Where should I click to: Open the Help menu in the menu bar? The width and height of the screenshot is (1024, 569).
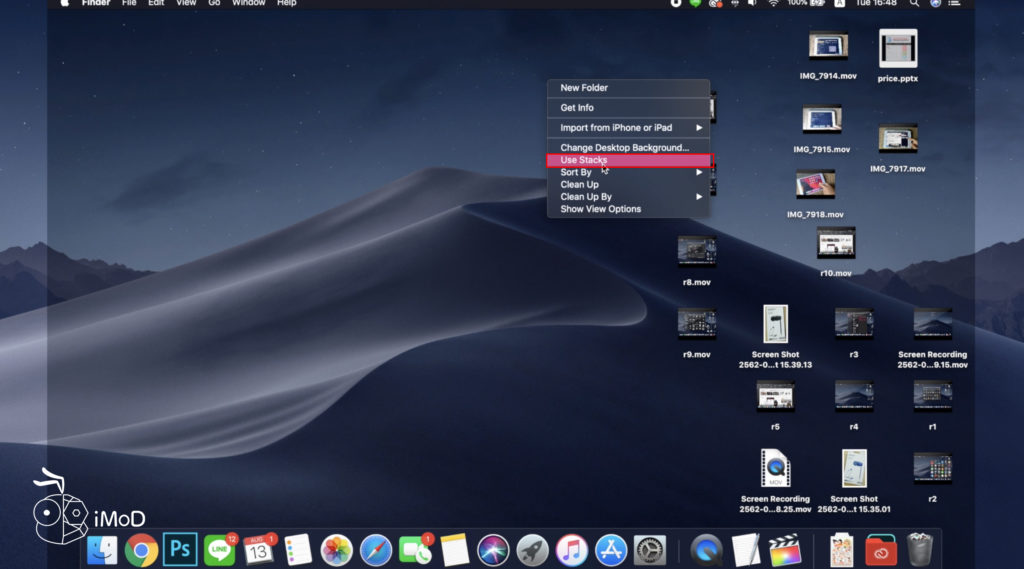click(287, 3)
